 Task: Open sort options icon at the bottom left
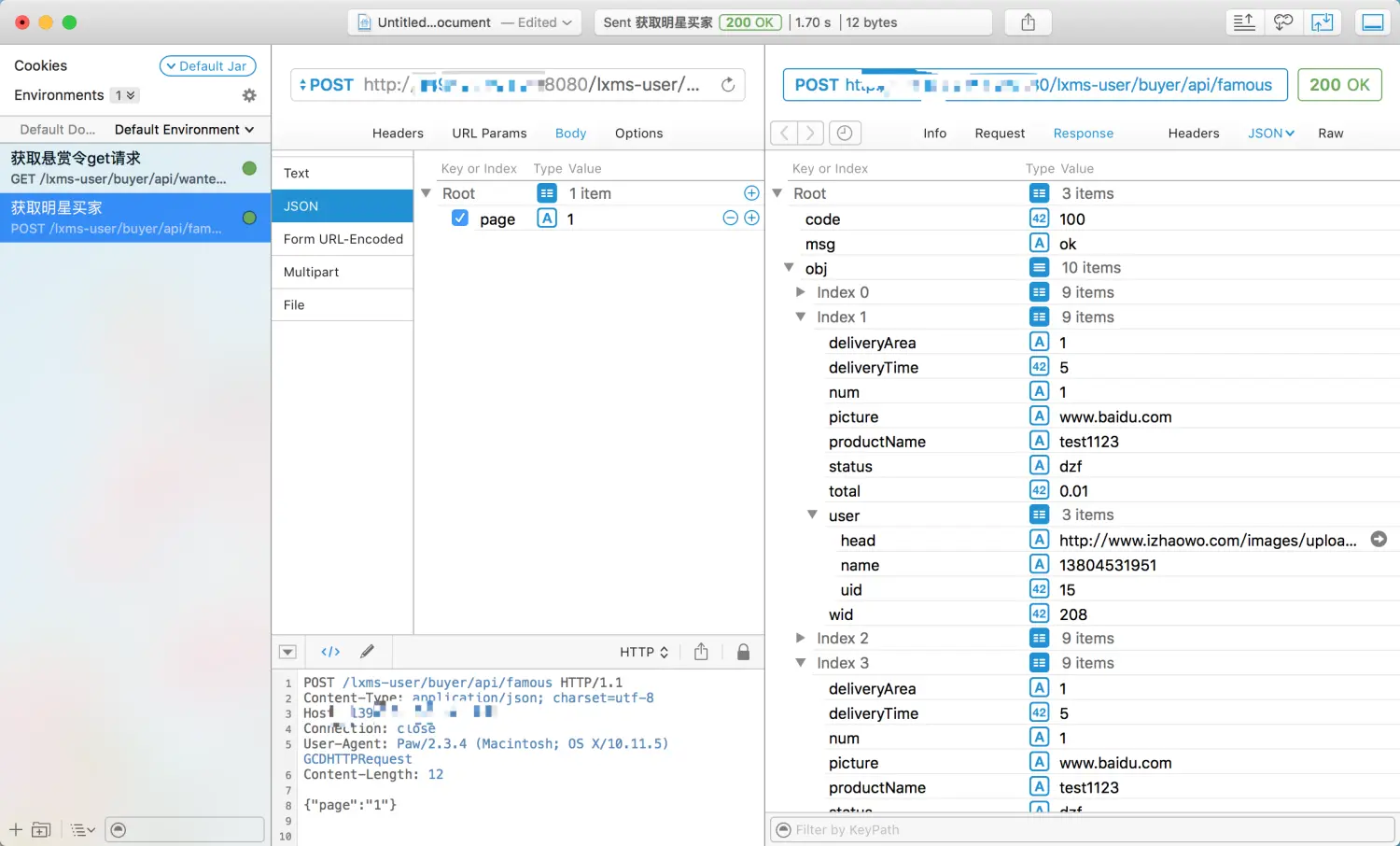(83, 829)
